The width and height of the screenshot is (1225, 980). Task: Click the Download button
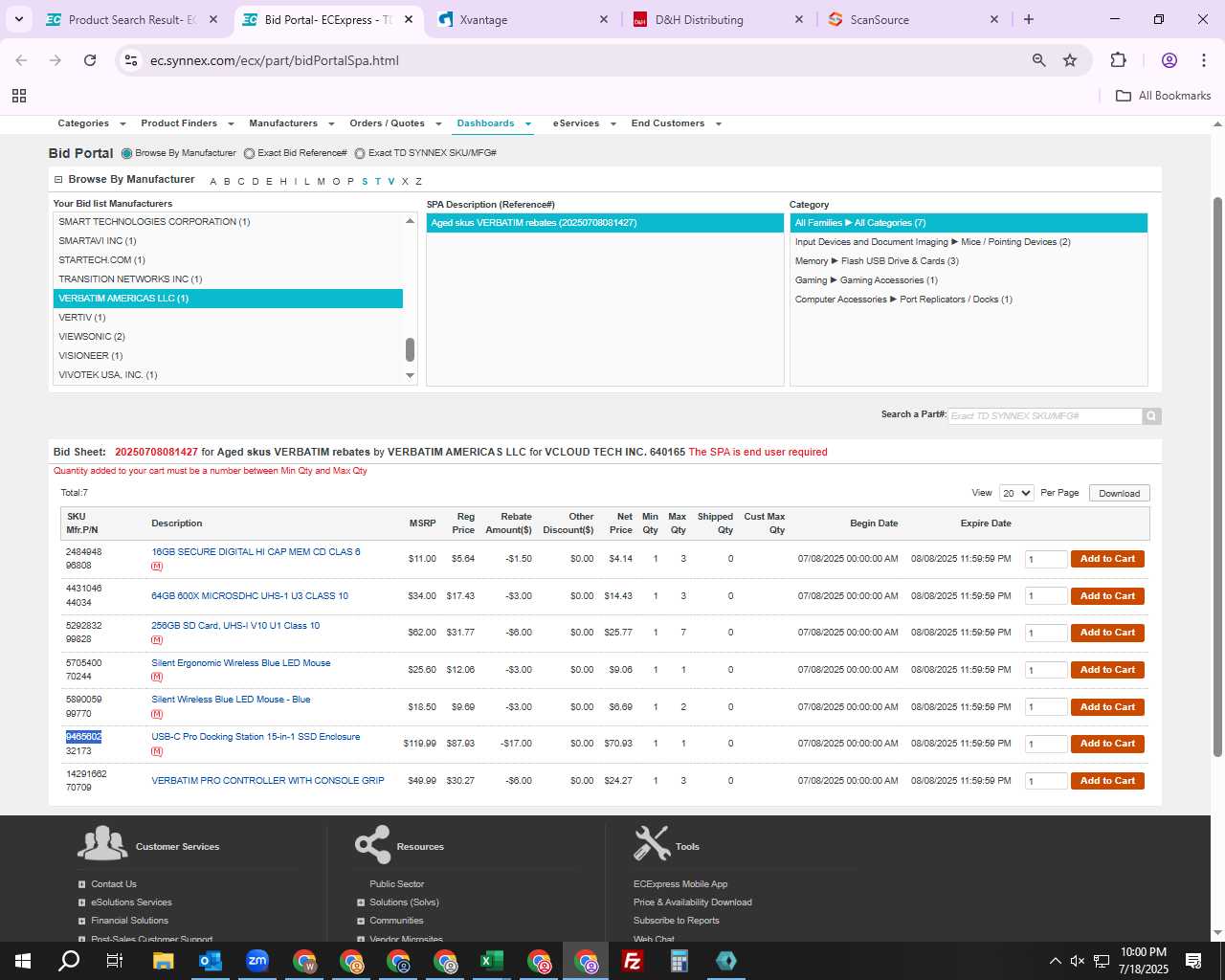click(1119, 493)
